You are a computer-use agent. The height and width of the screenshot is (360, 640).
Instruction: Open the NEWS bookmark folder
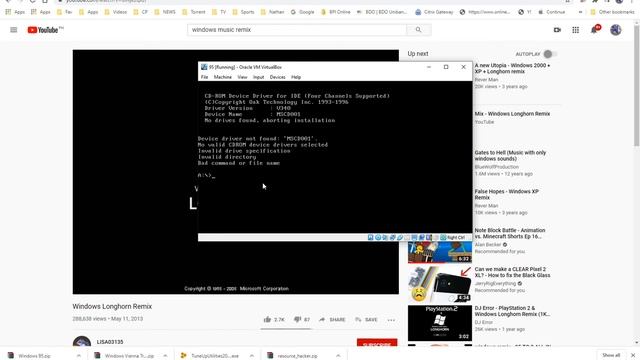point(165,12)
